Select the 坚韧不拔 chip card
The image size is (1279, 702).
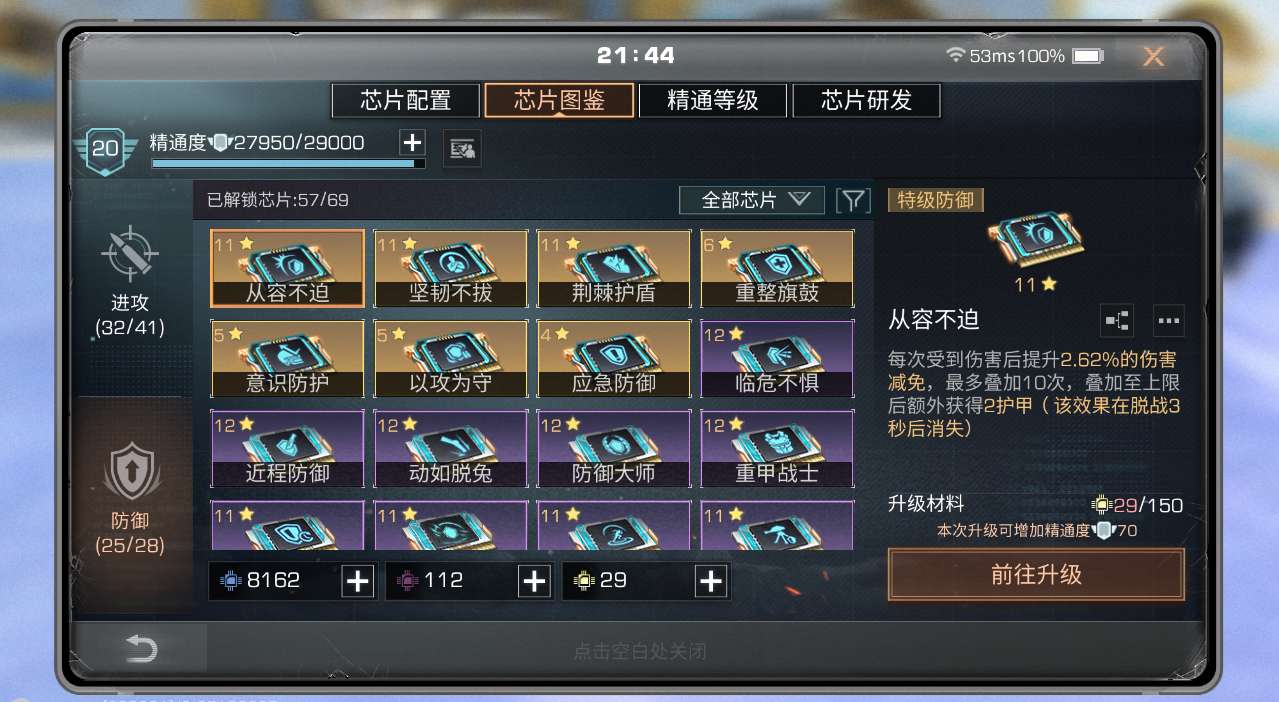pyautogui.click(x=451, y=268)
